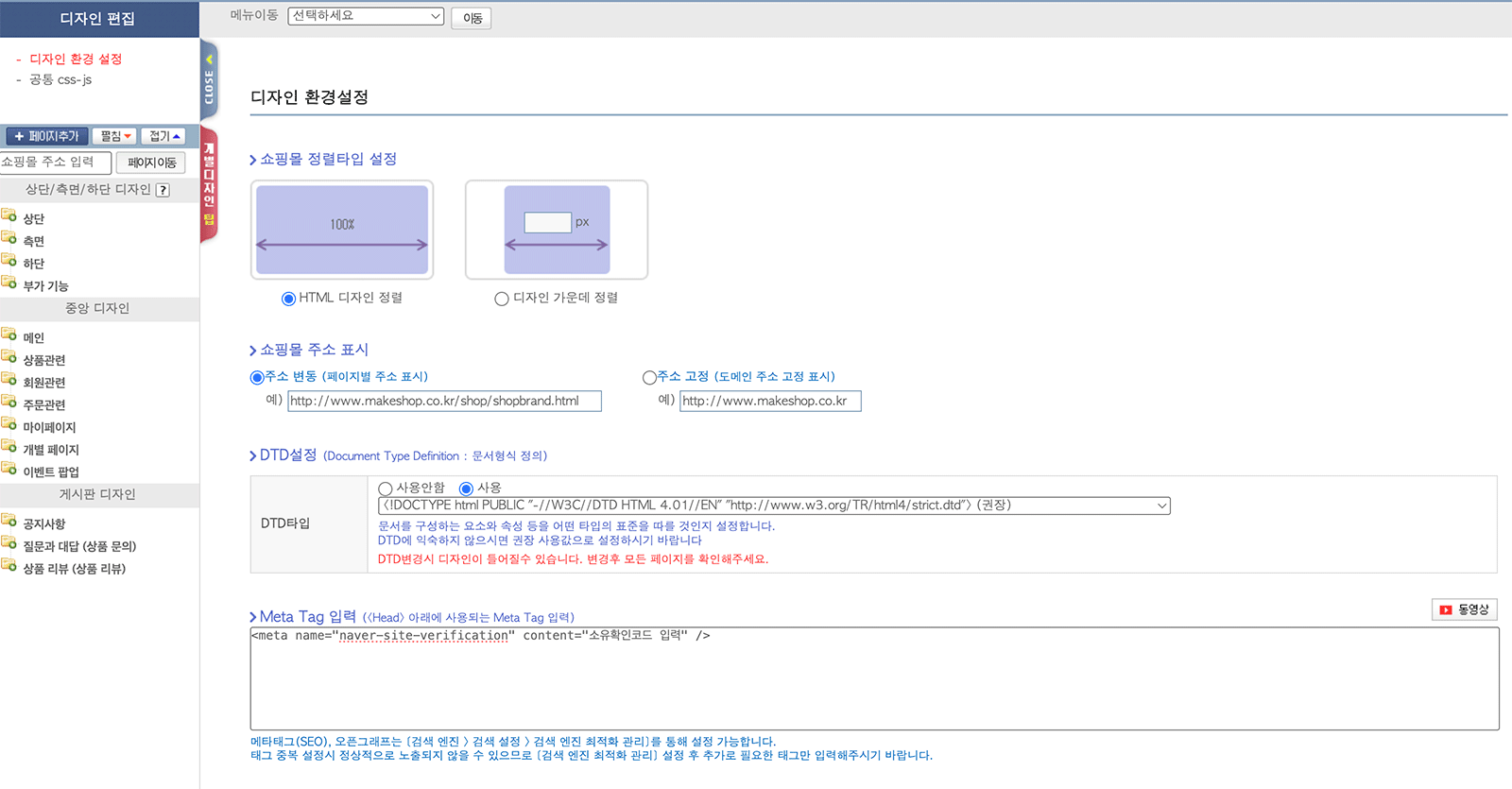Image resolution: width=1512 pixels, height=789 pixels.
Task: Click the folder icon next to 개별 페이지
Action: click(x=9, y=447)
